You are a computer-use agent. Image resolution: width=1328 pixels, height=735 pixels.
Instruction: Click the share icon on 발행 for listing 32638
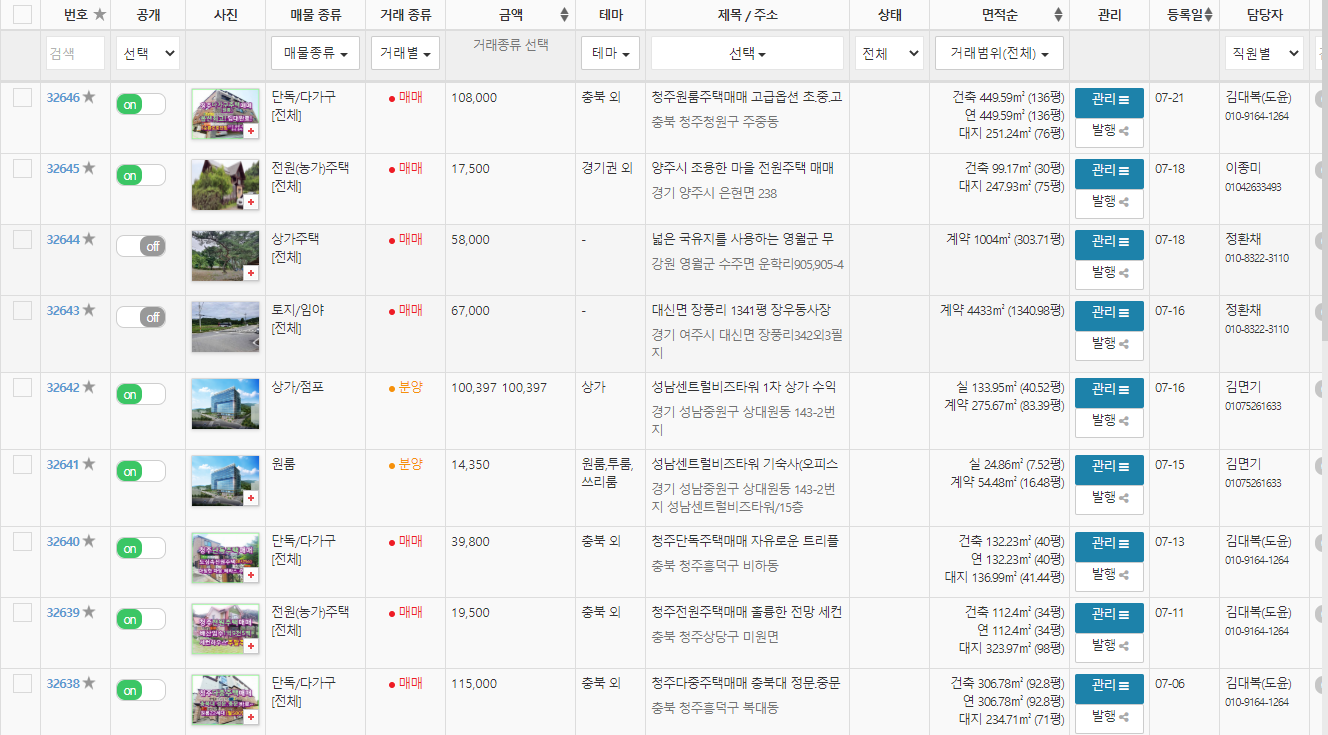(1124, 718)
